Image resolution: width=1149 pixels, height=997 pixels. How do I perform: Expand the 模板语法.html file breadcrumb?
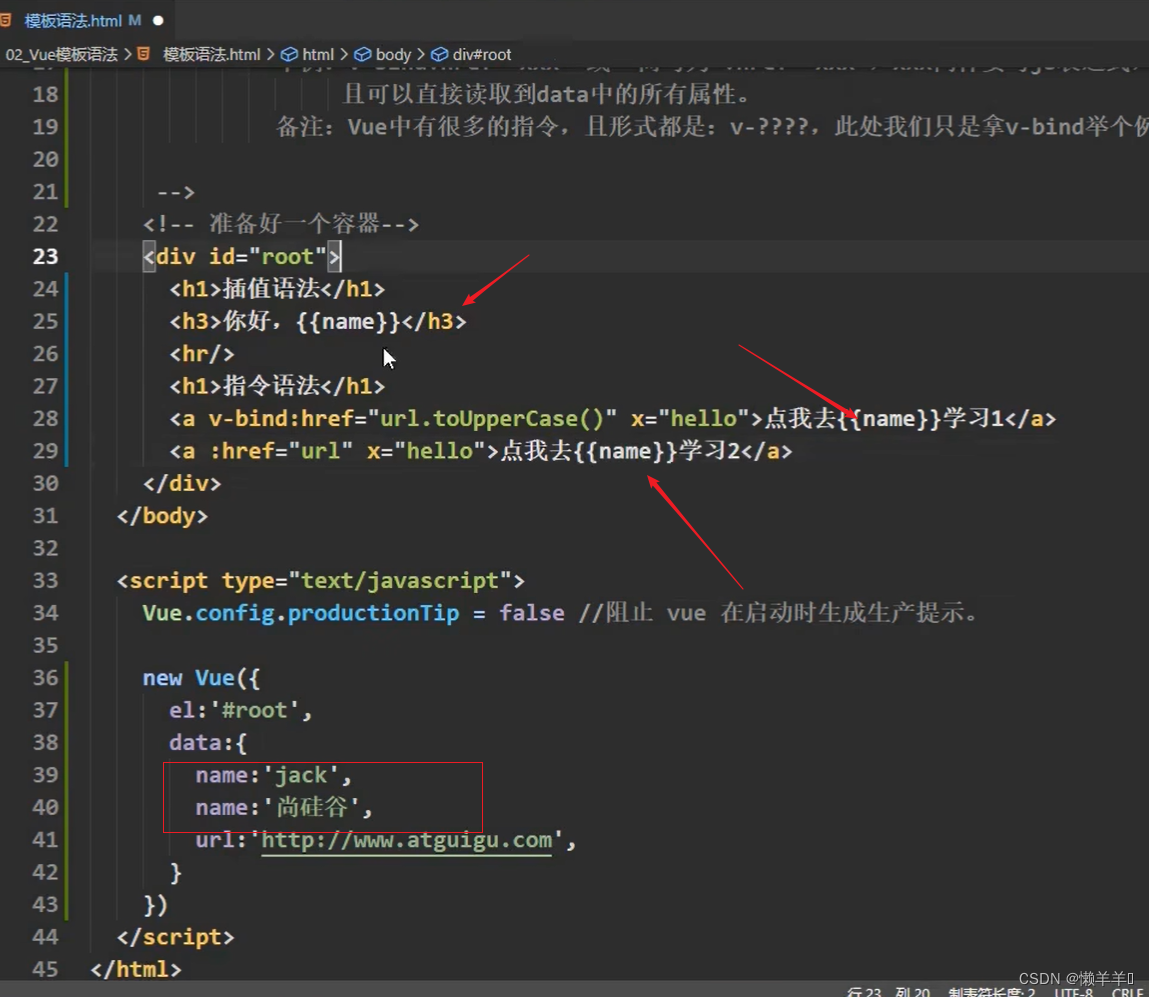(x=211, y=54)
